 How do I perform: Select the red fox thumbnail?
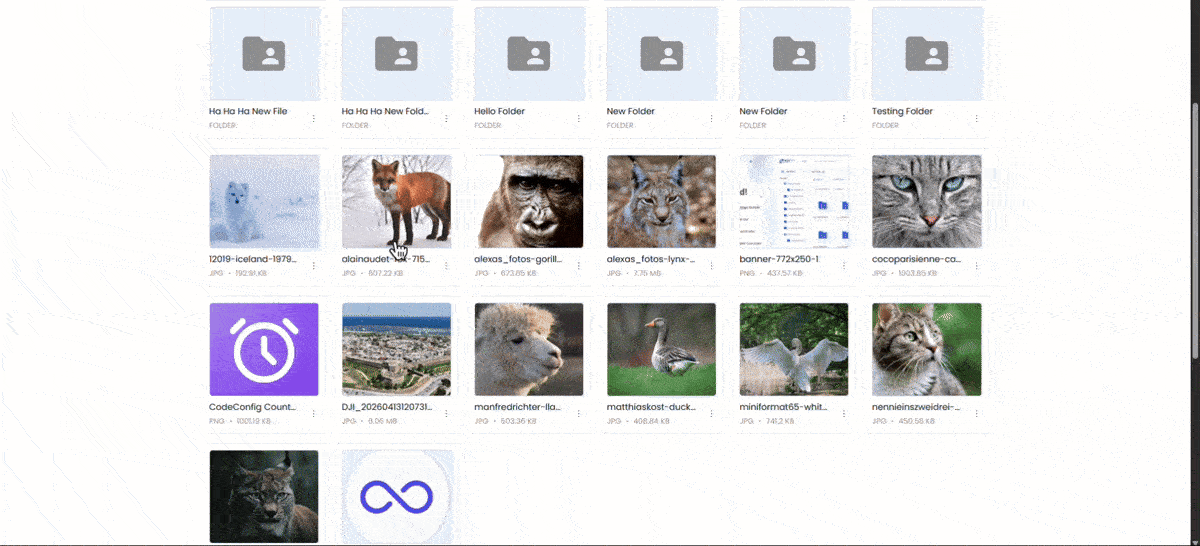[x=397, y=201]
